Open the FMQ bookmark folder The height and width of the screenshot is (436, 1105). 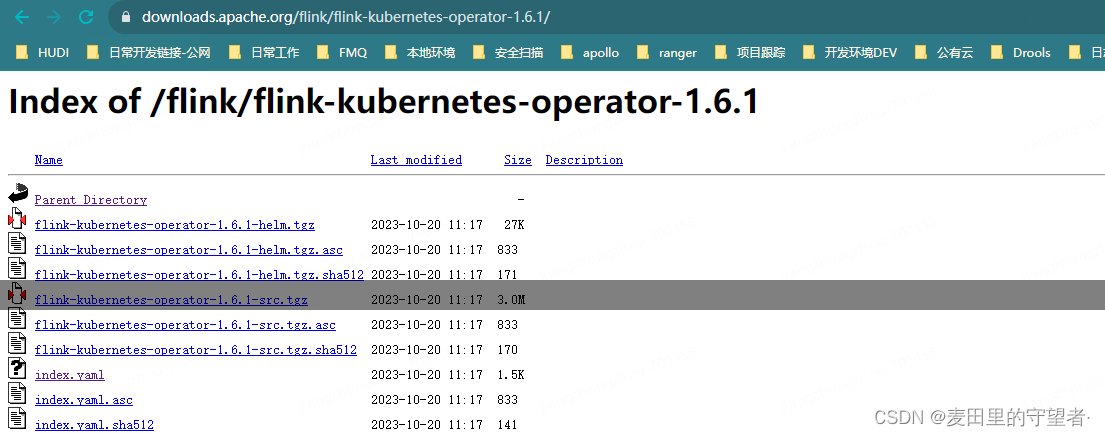point(342,52)
